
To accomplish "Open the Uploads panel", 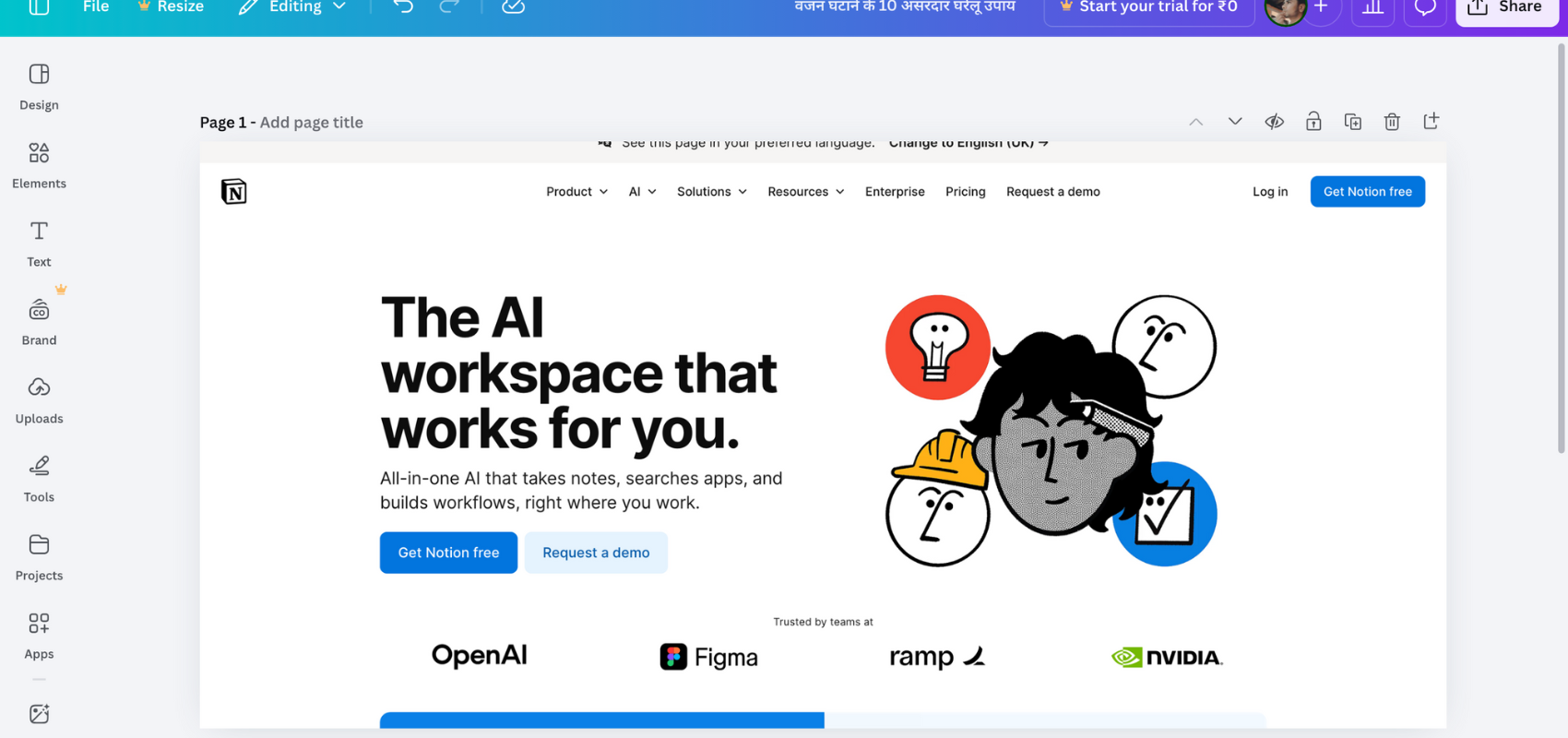I will click(39, 401).
